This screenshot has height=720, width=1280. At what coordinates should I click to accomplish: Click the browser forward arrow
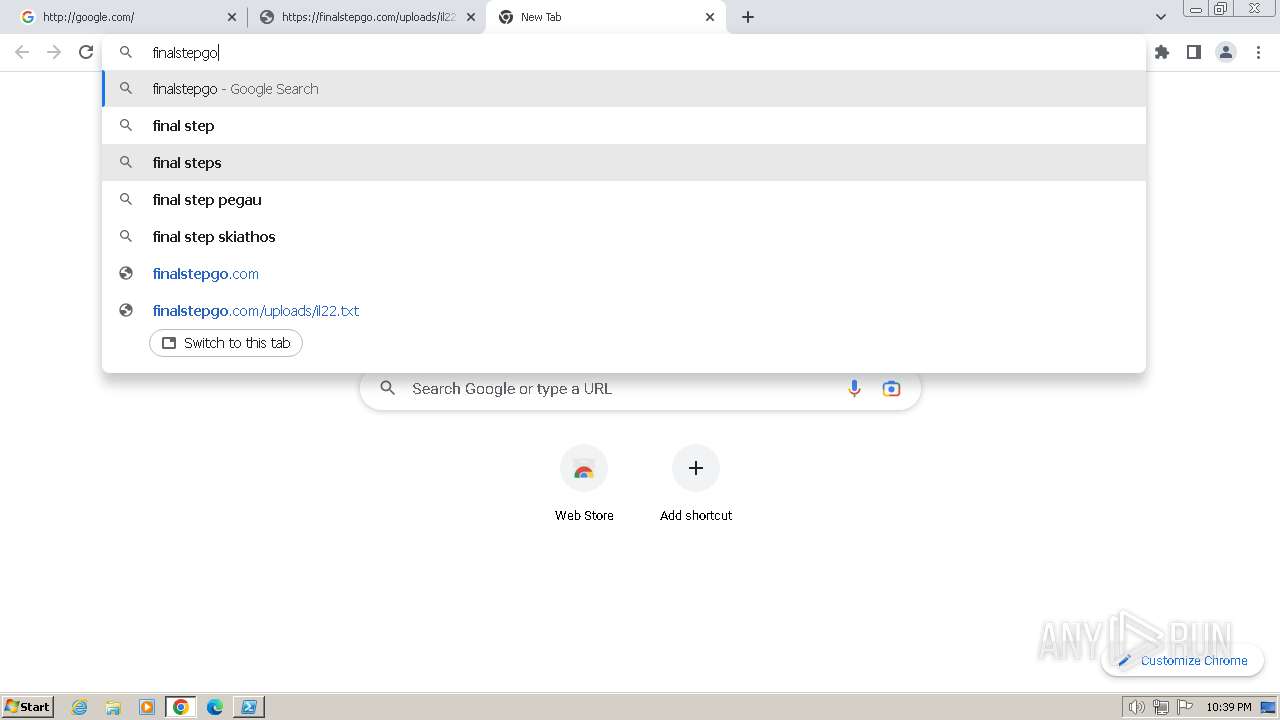click(54, 52)
